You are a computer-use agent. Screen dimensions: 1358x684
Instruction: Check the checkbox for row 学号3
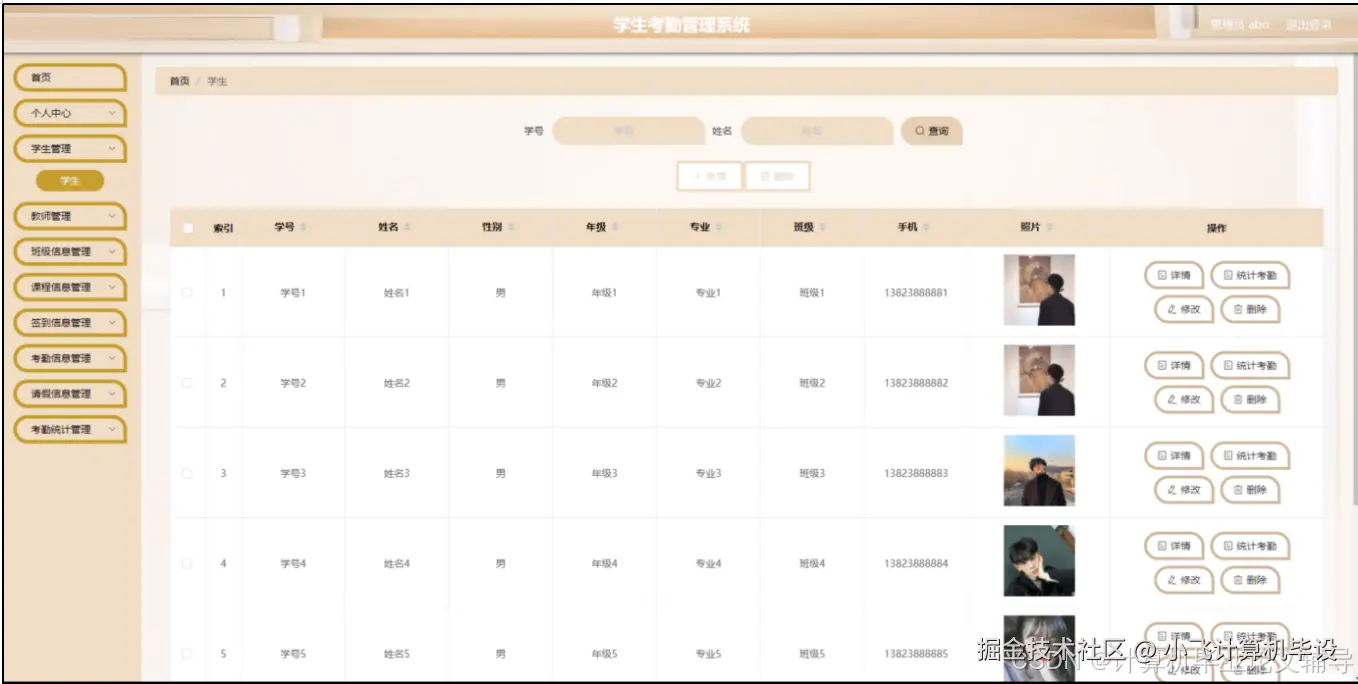tap(187, 473)
